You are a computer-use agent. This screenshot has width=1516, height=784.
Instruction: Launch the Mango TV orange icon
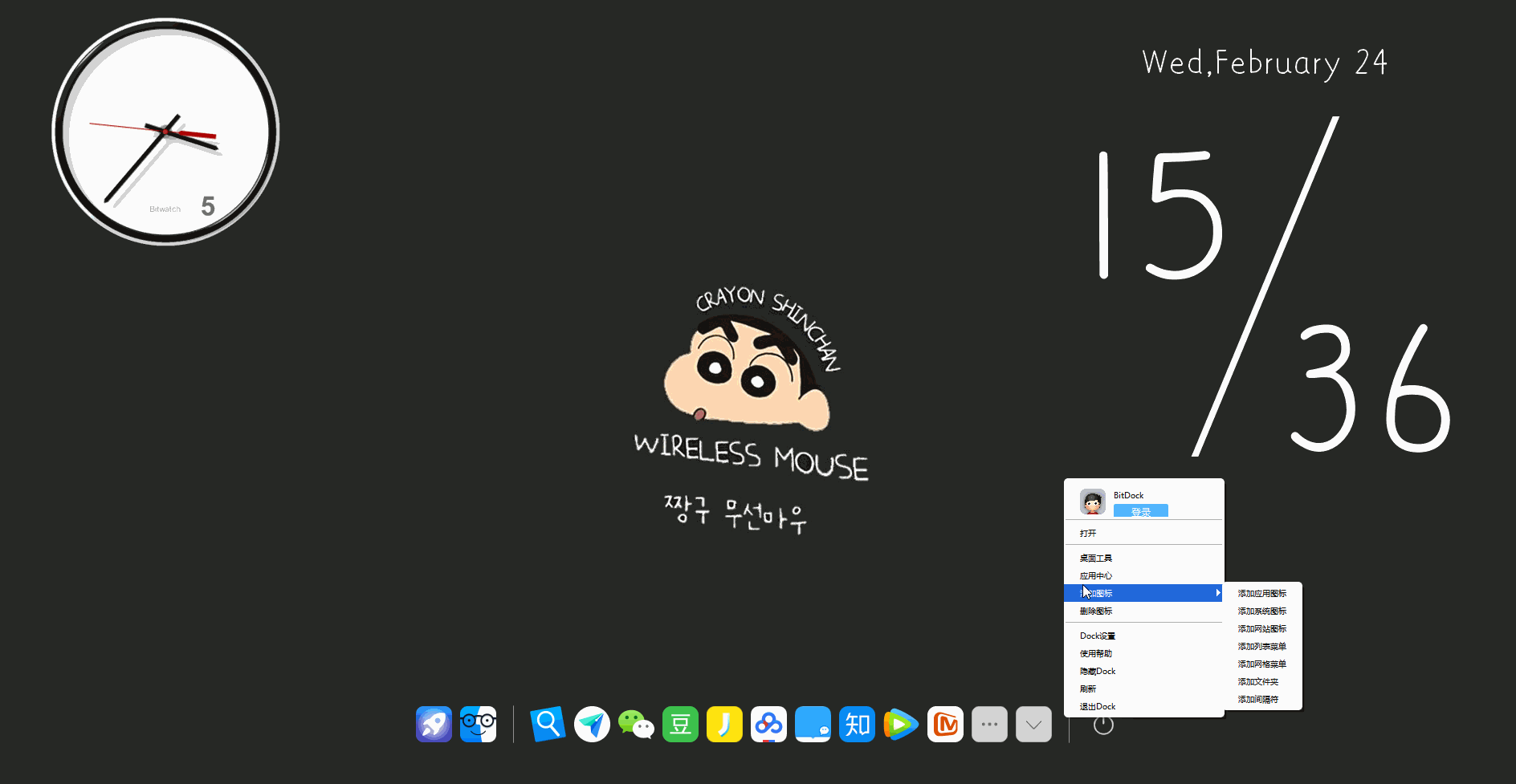945,725
